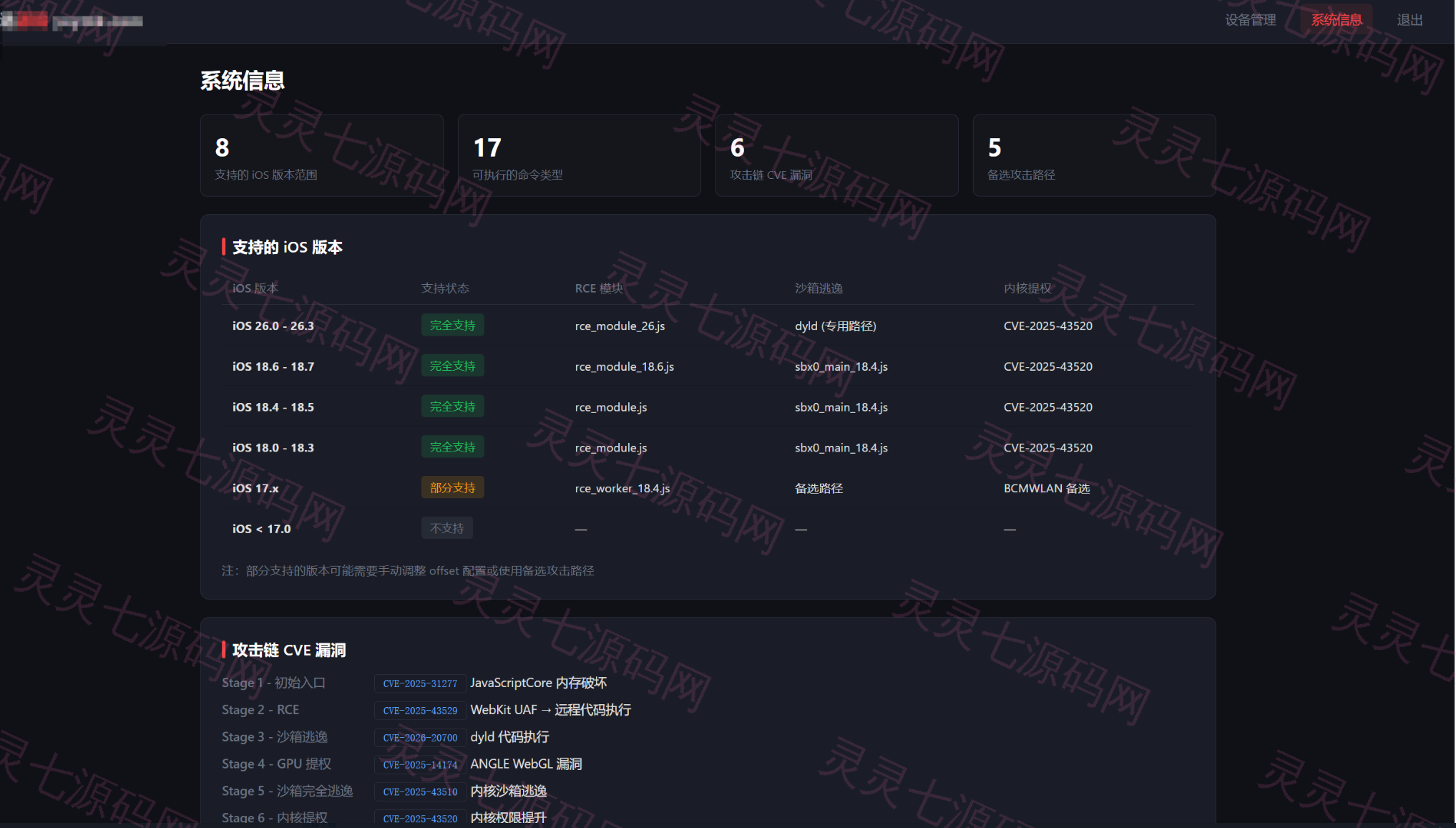
Task: Click the CVE-2025-31277 tag
Action: [420, 683]
